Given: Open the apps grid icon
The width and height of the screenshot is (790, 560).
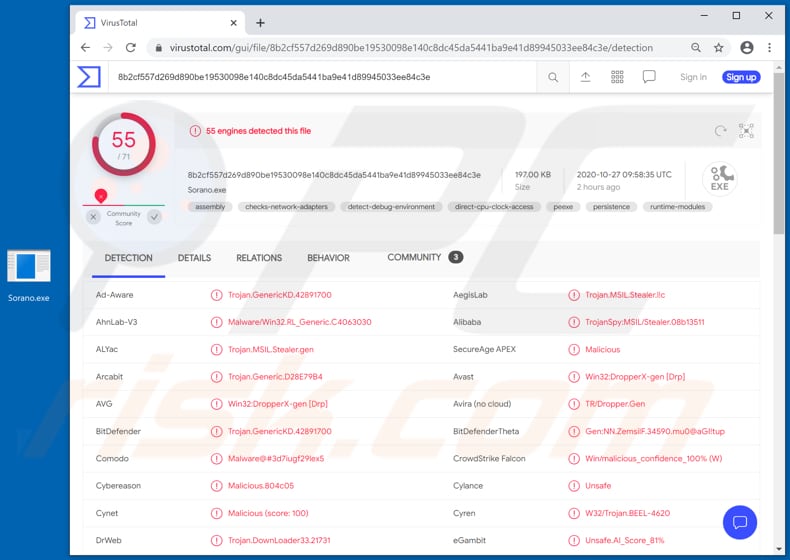Looking at the screenshot, I should (x=617, y=77).
